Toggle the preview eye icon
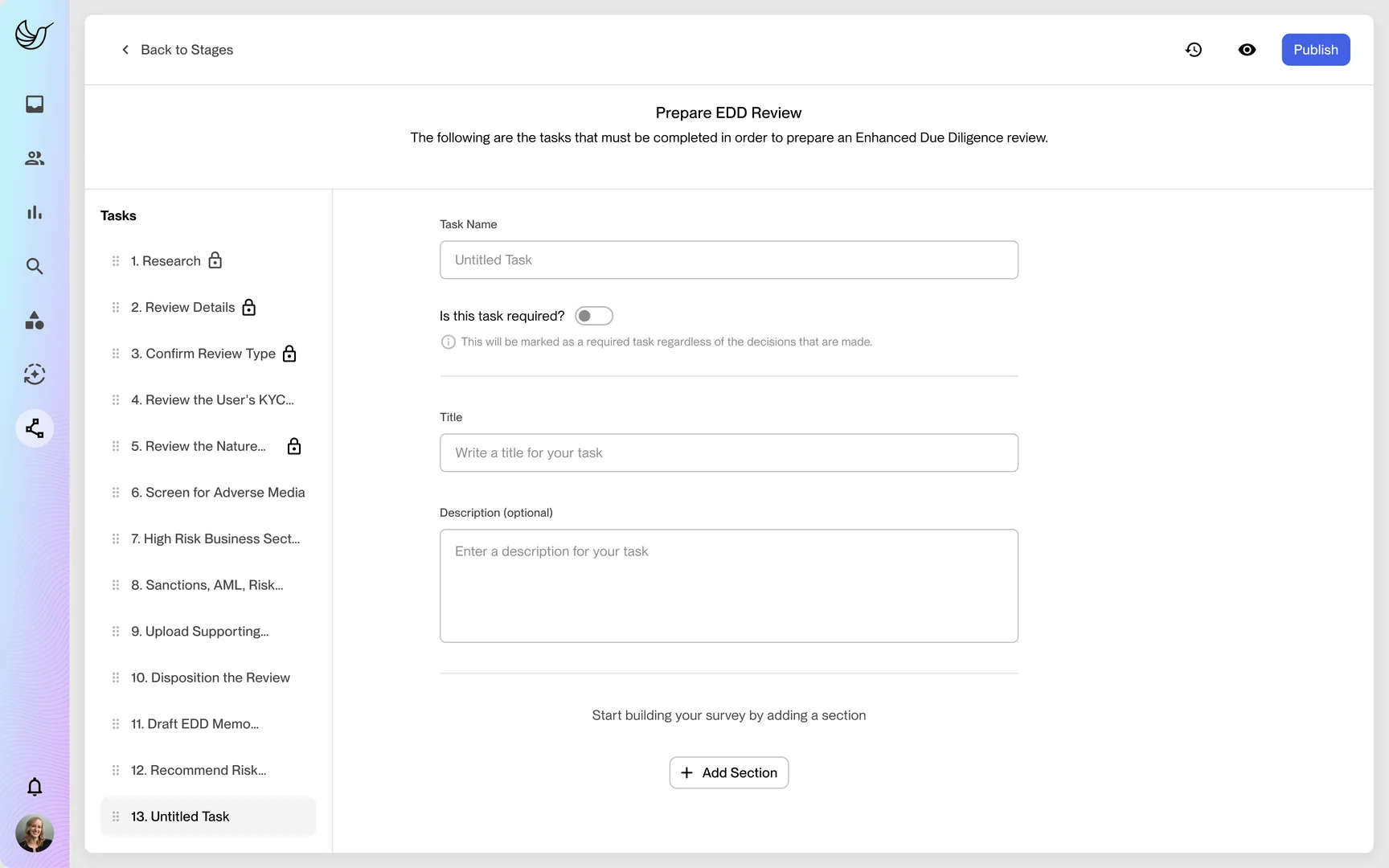Viewport: 1389px width, 868px height. [x=1248, y=50]
